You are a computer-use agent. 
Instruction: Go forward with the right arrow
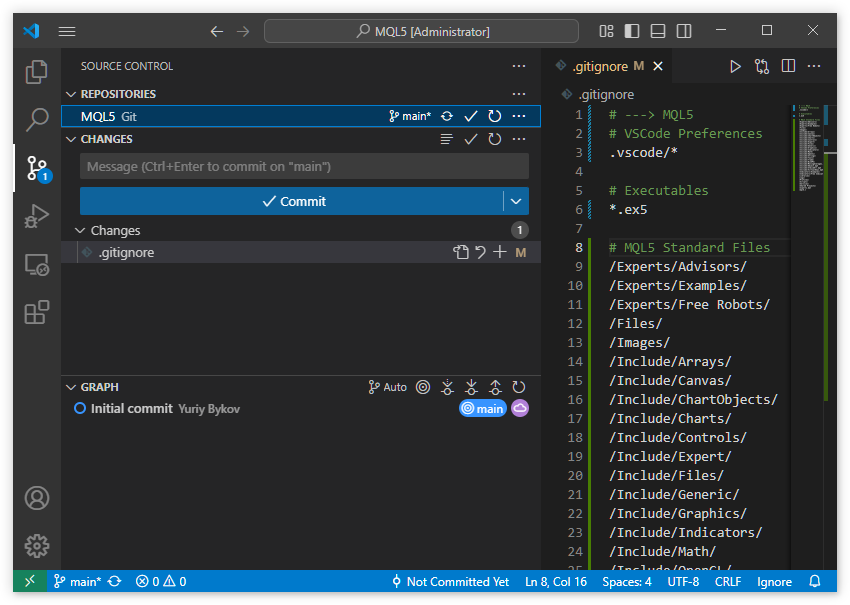tap(243, 31)
